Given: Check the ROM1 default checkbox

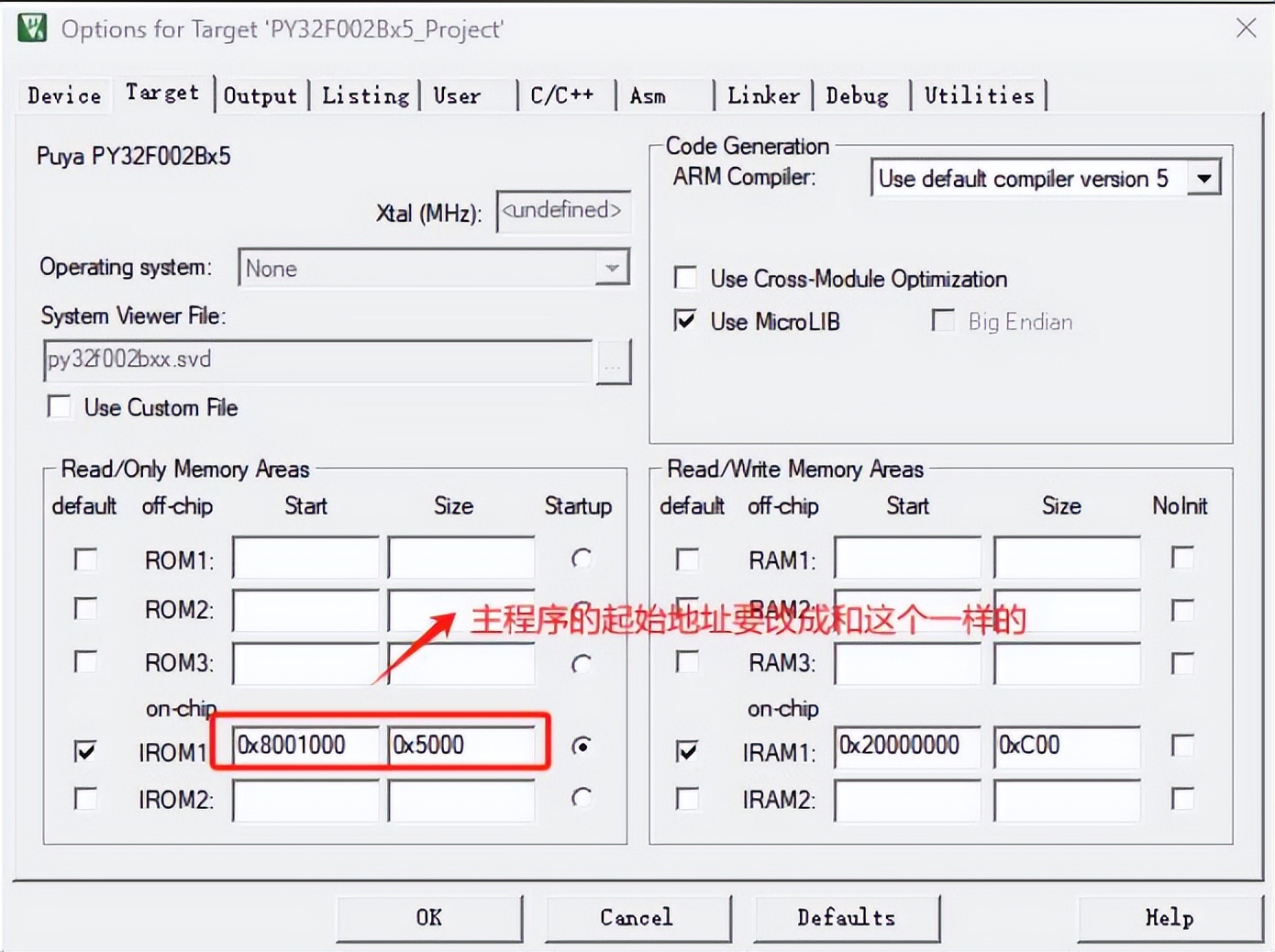Looking at the screenshot, I should click(x=85, y=559).
